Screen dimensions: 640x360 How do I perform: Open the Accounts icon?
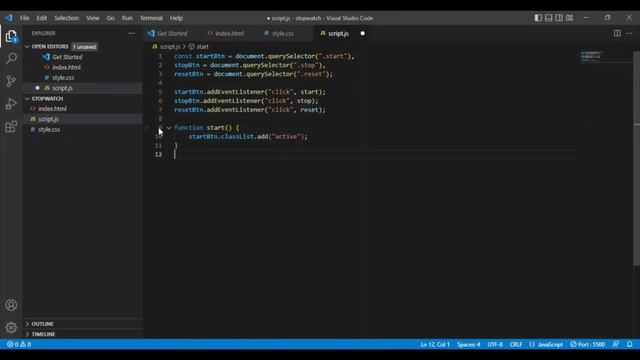pyautogui.click(x=11, y=305)
